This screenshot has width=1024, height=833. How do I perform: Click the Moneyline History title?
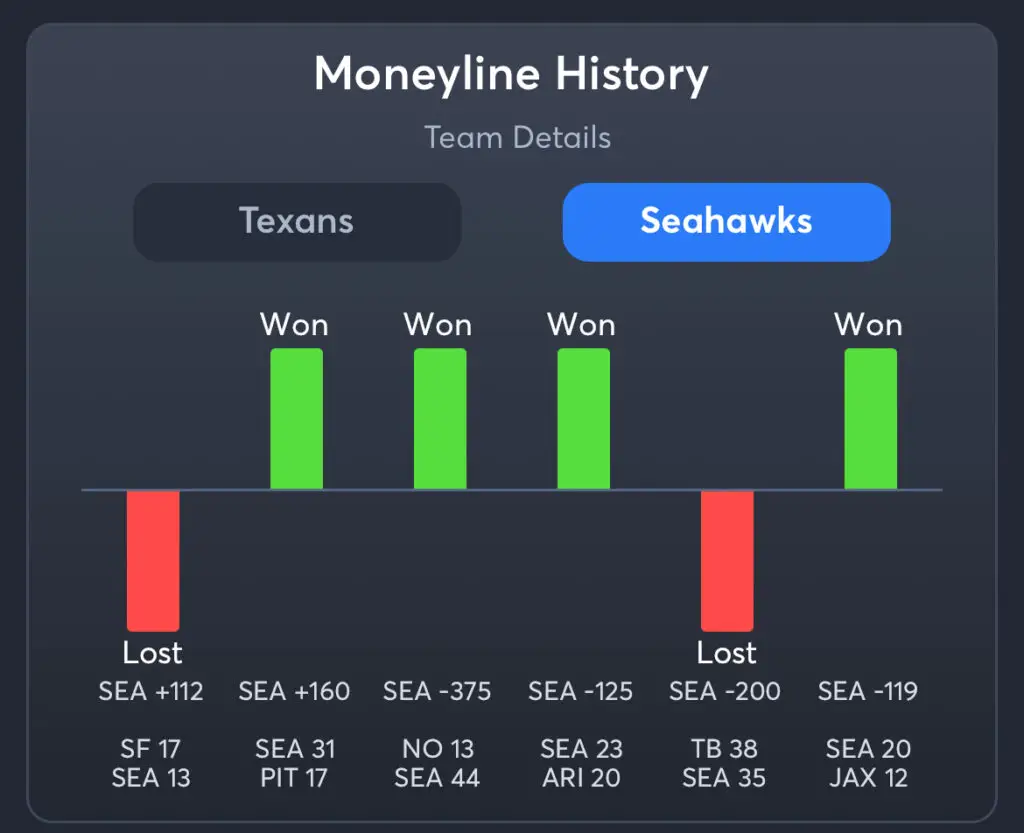pyautogui.click(x=511, y=75)
